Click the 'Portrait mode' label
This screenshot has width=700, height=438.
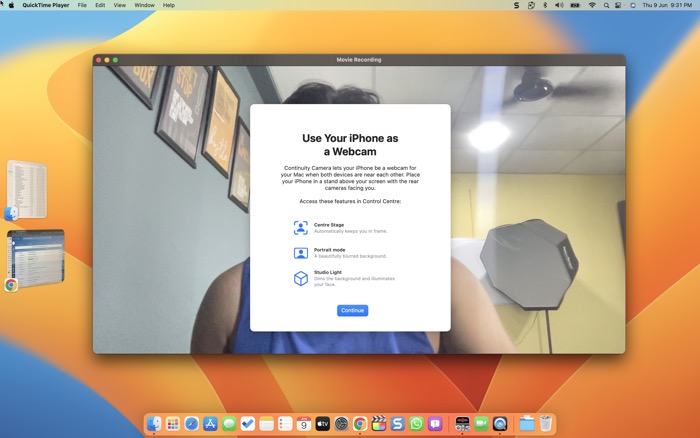329,250
